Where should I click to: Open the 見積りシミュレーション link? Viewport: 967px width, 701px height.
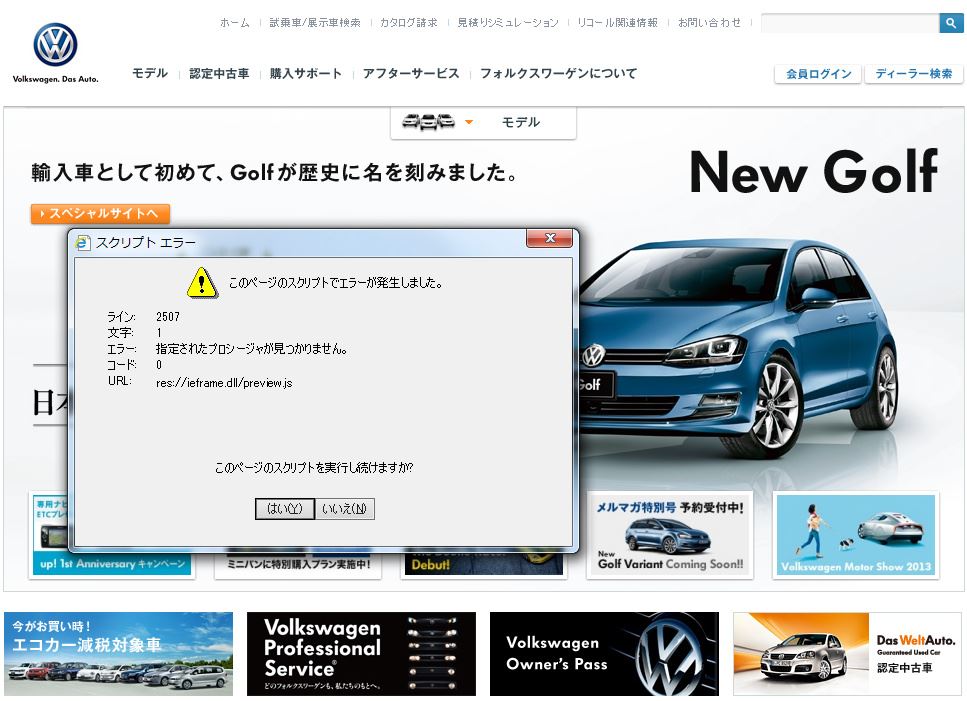(x=508, y=23)
